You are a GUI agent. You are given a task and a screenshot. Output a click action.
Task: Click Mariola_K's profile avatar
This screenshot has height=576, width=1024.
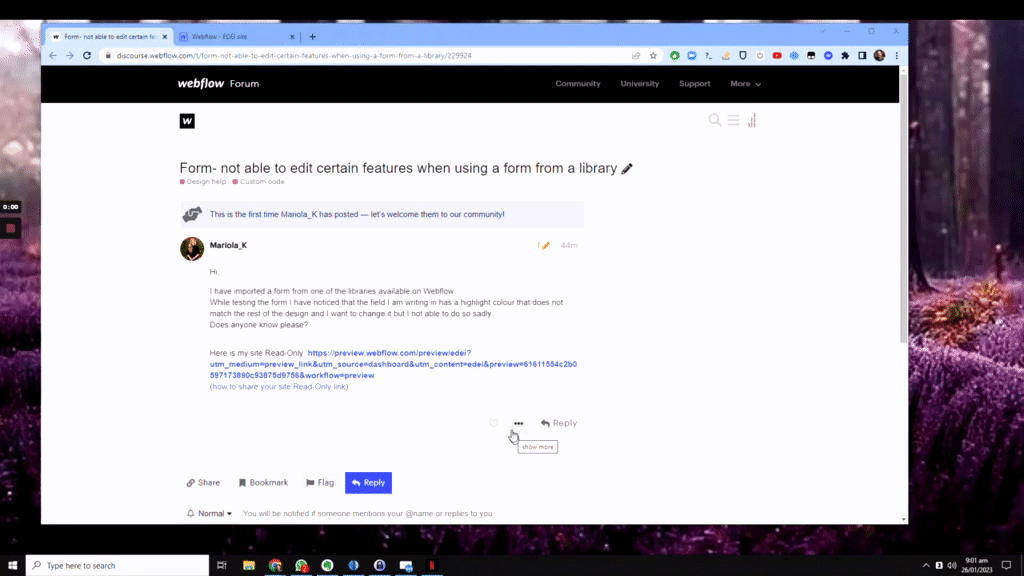[x=191, y=248]
